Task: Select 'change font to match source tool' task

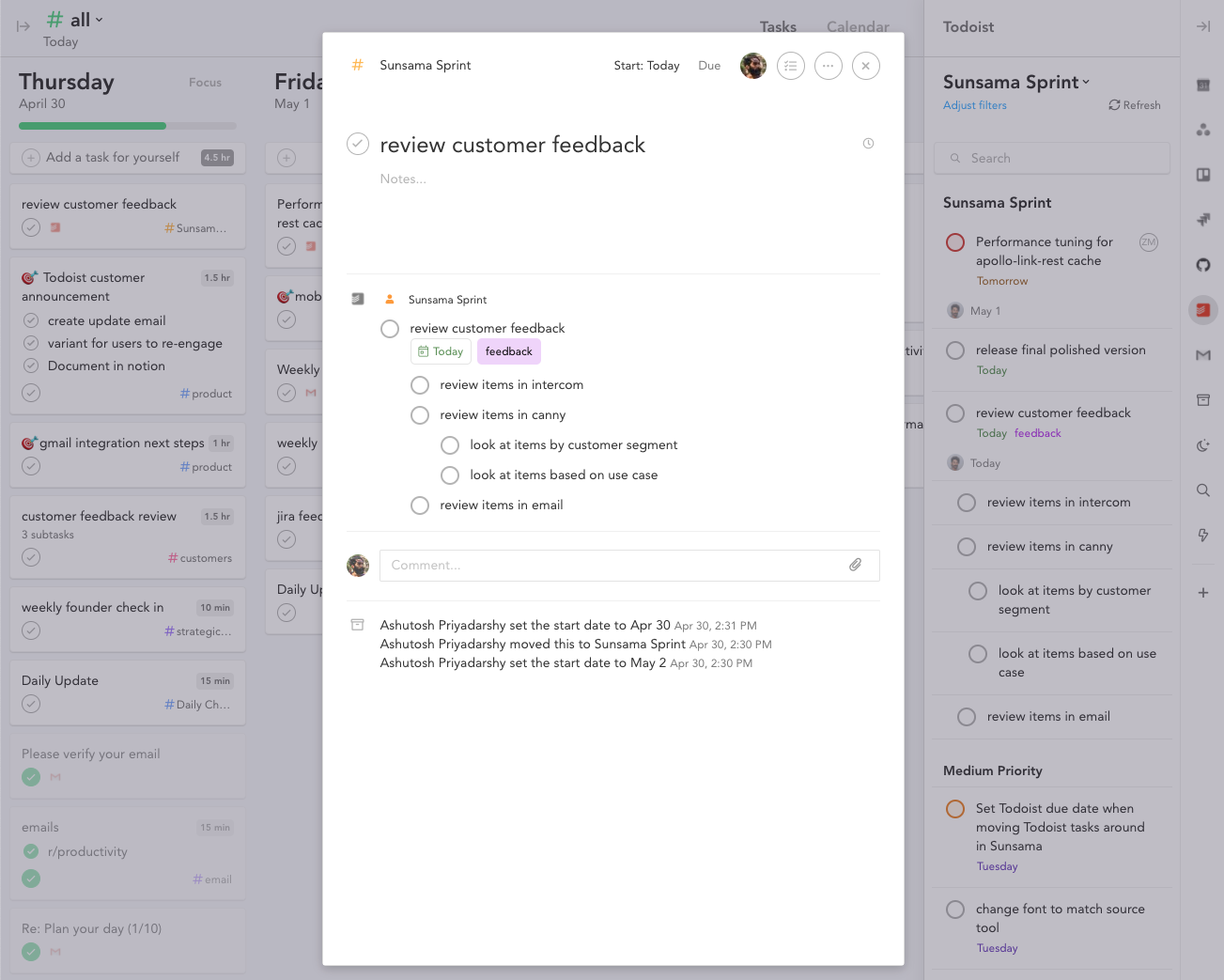Action: [x=1061, y=918]
